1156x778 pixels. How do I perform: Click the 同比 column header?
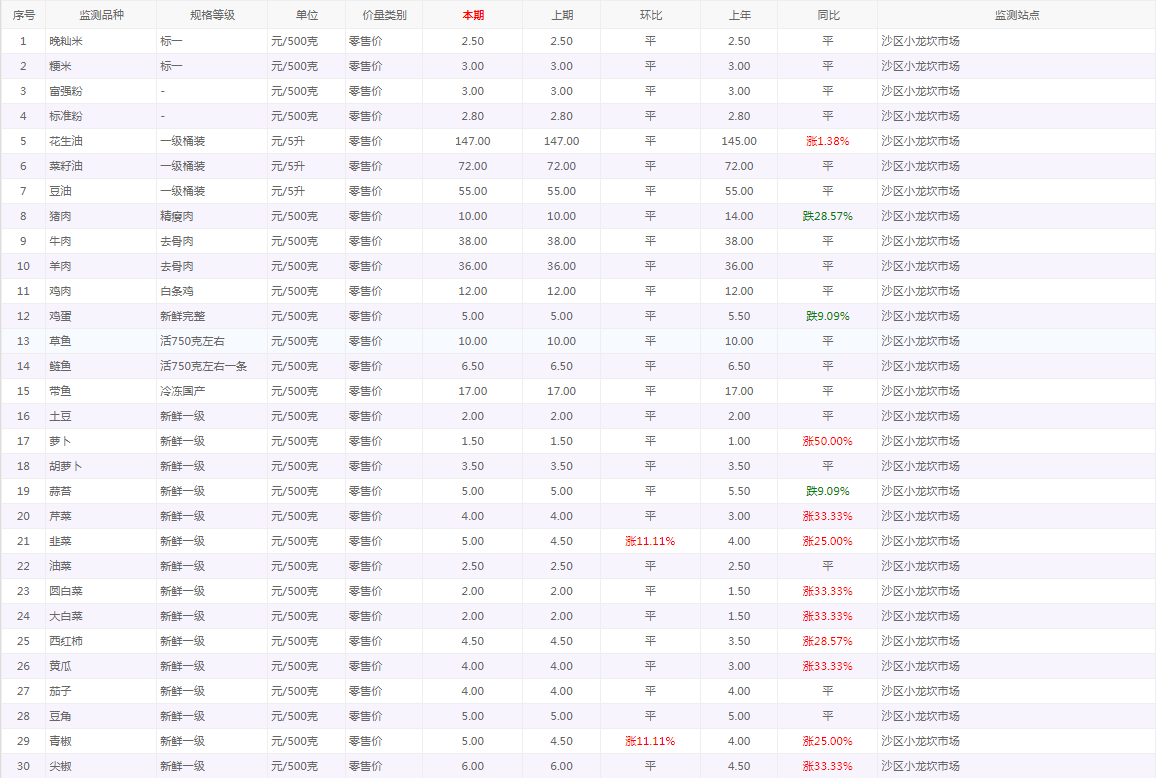click(827, 15)
